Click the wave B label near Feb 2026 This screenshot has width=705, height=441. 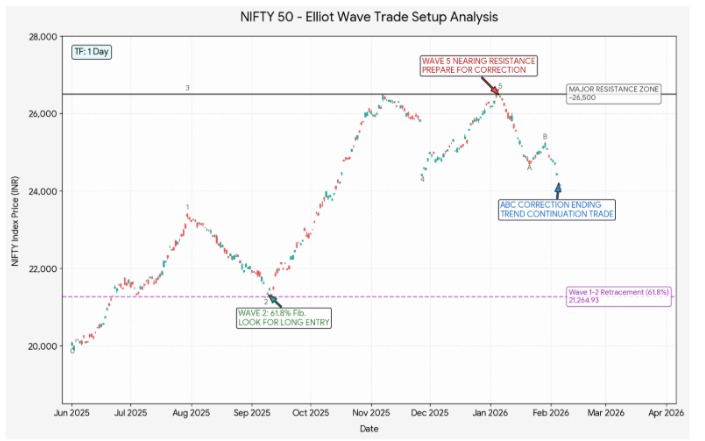click(544, 136)
